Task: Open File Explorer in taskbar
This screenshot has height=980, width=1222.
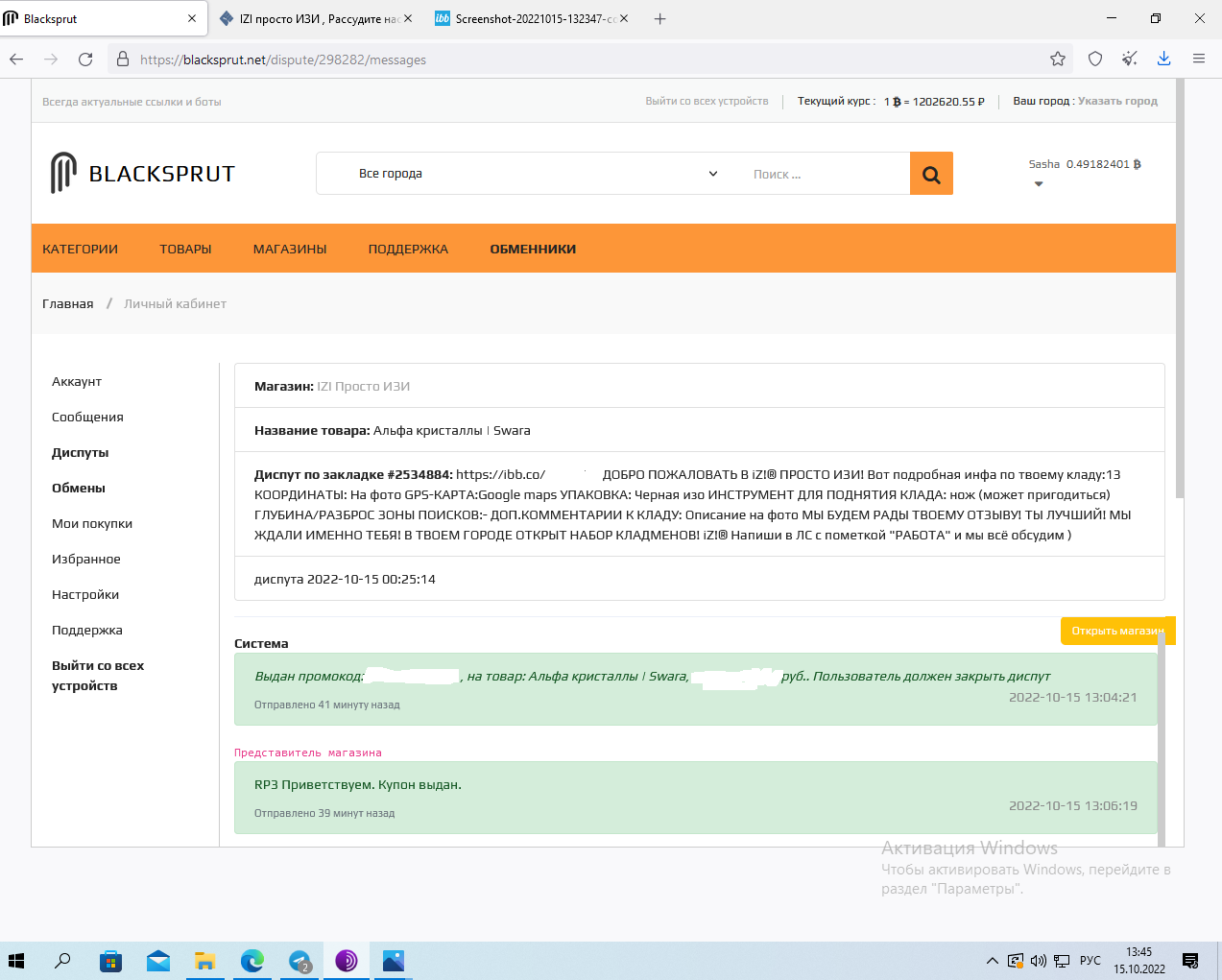Action: coord(204,961)
